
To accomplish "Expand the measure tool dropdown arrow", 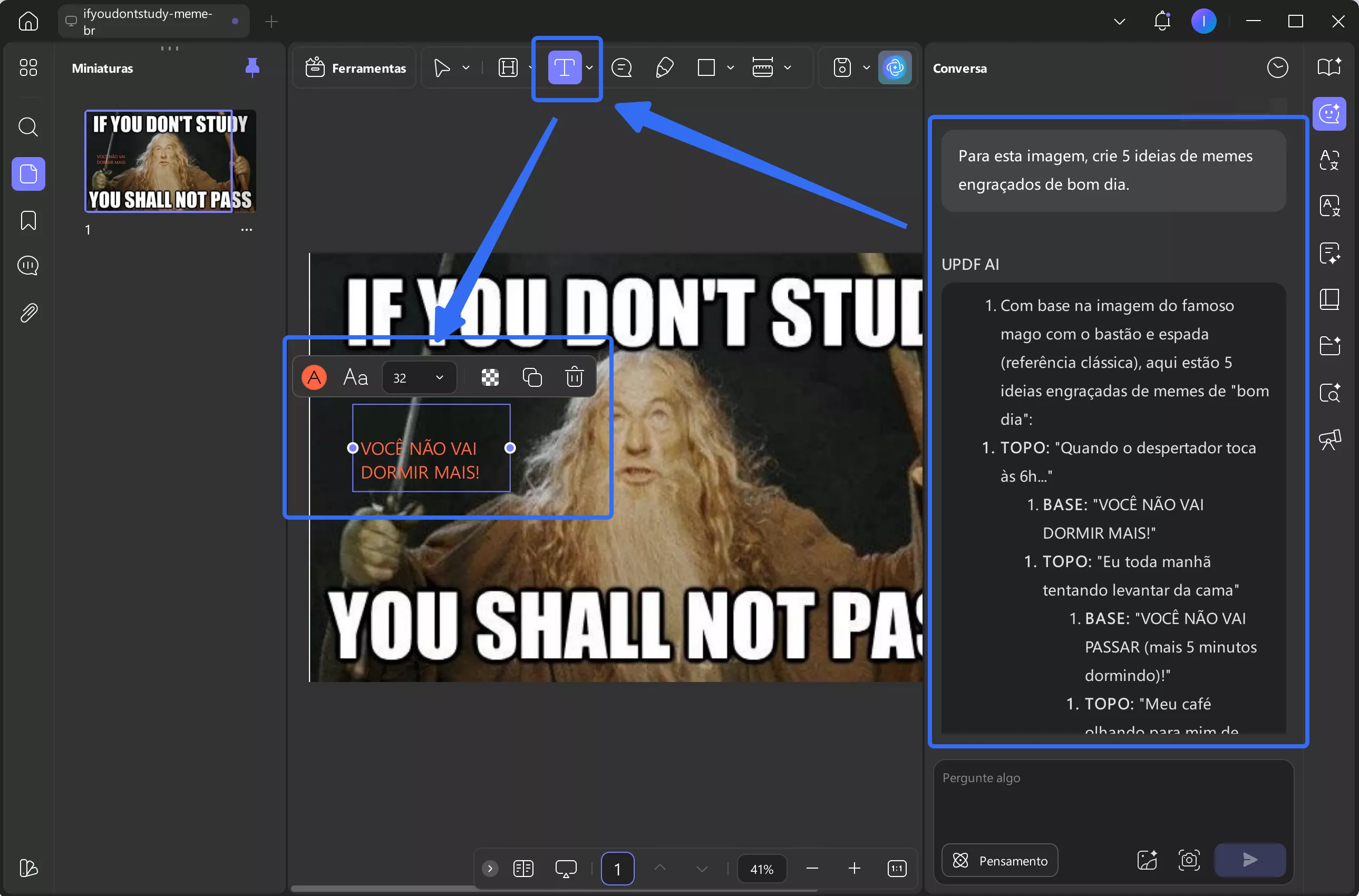I will [x=788, y=68].
